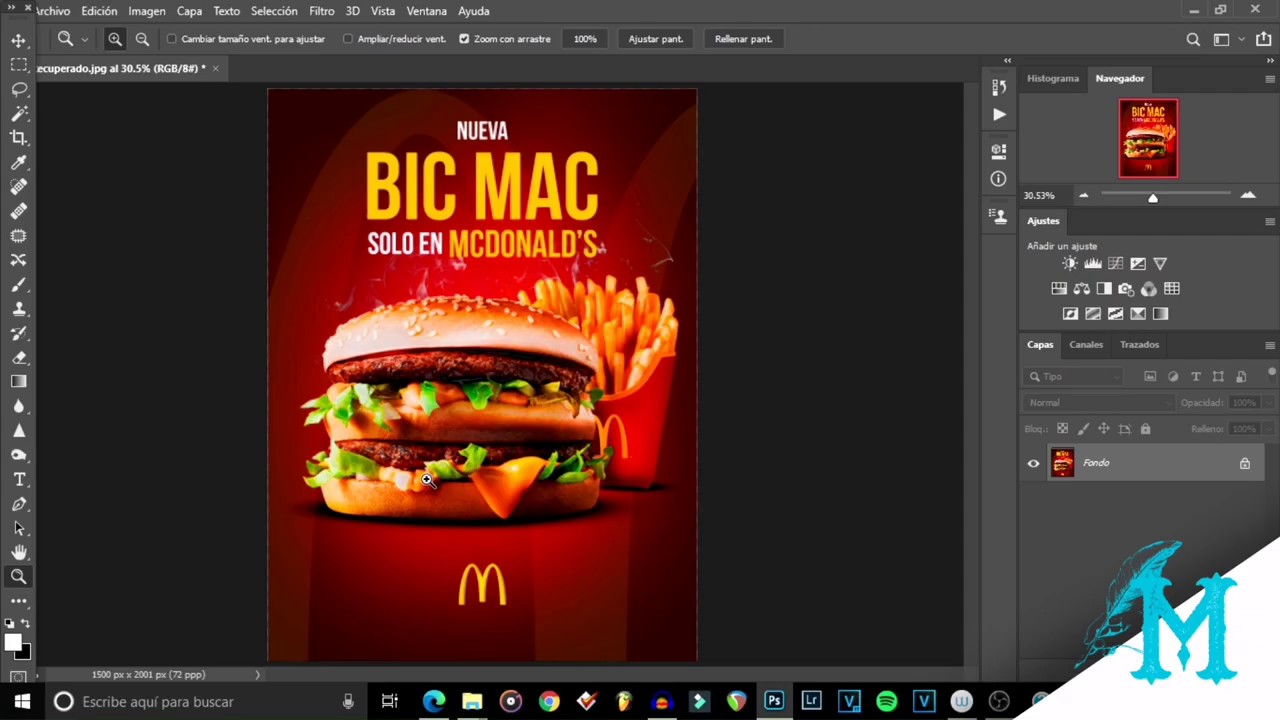Click the Navigator zoom out mountain button
The height and width of the screenshot is (720, 1280).
[x=1083, y=195]
